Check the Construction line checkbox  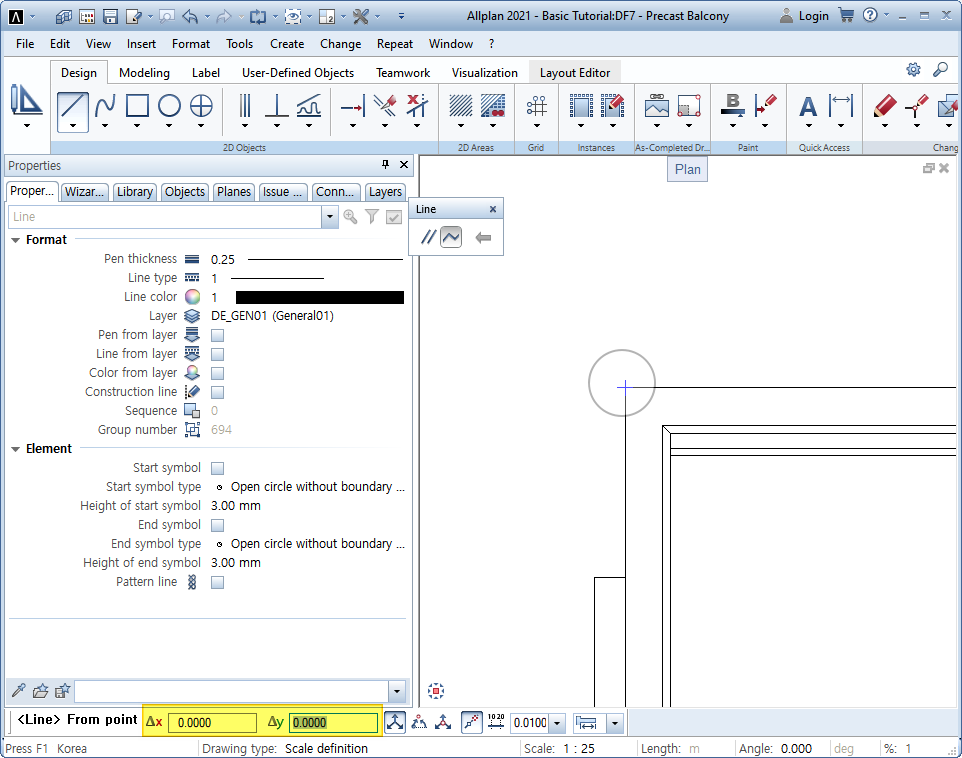(217, 392)
